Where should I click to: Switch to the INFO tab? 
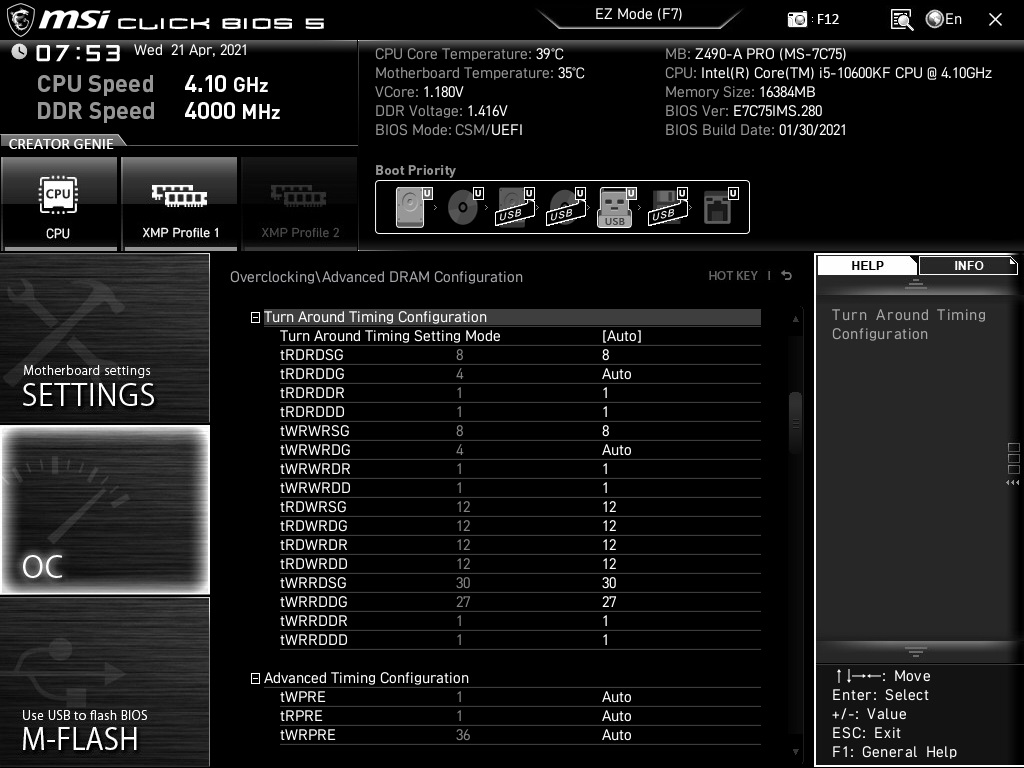tap(968, 265)
